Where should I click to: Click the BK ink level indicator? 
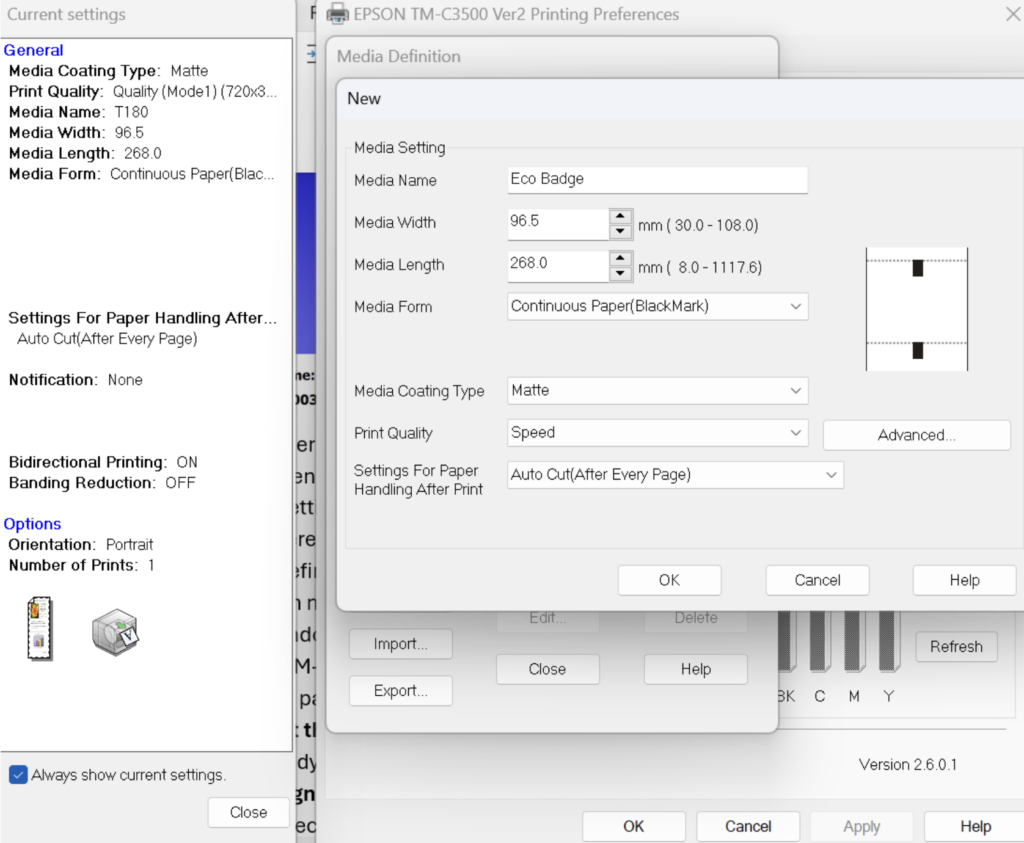[x=785, y=641]
